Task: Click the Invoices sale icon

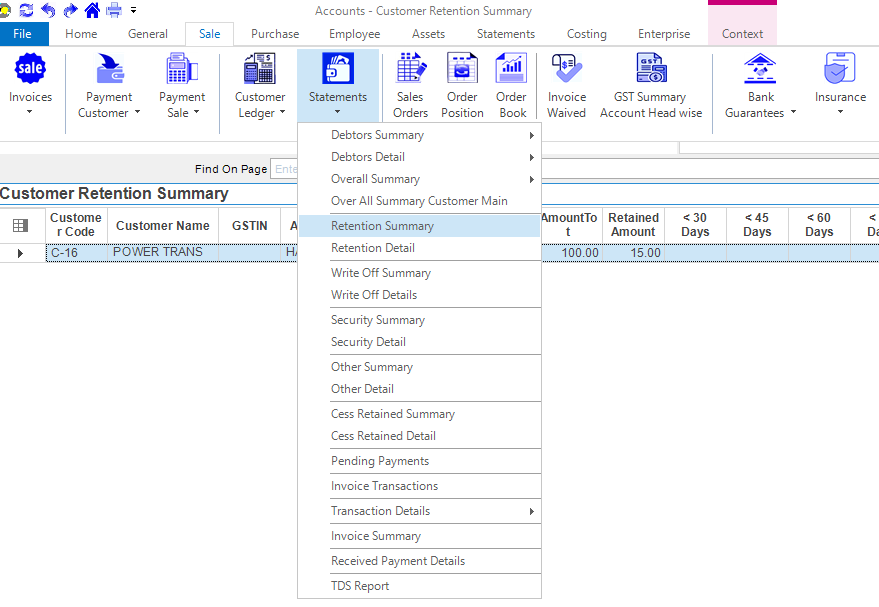Action: point(30,70)
